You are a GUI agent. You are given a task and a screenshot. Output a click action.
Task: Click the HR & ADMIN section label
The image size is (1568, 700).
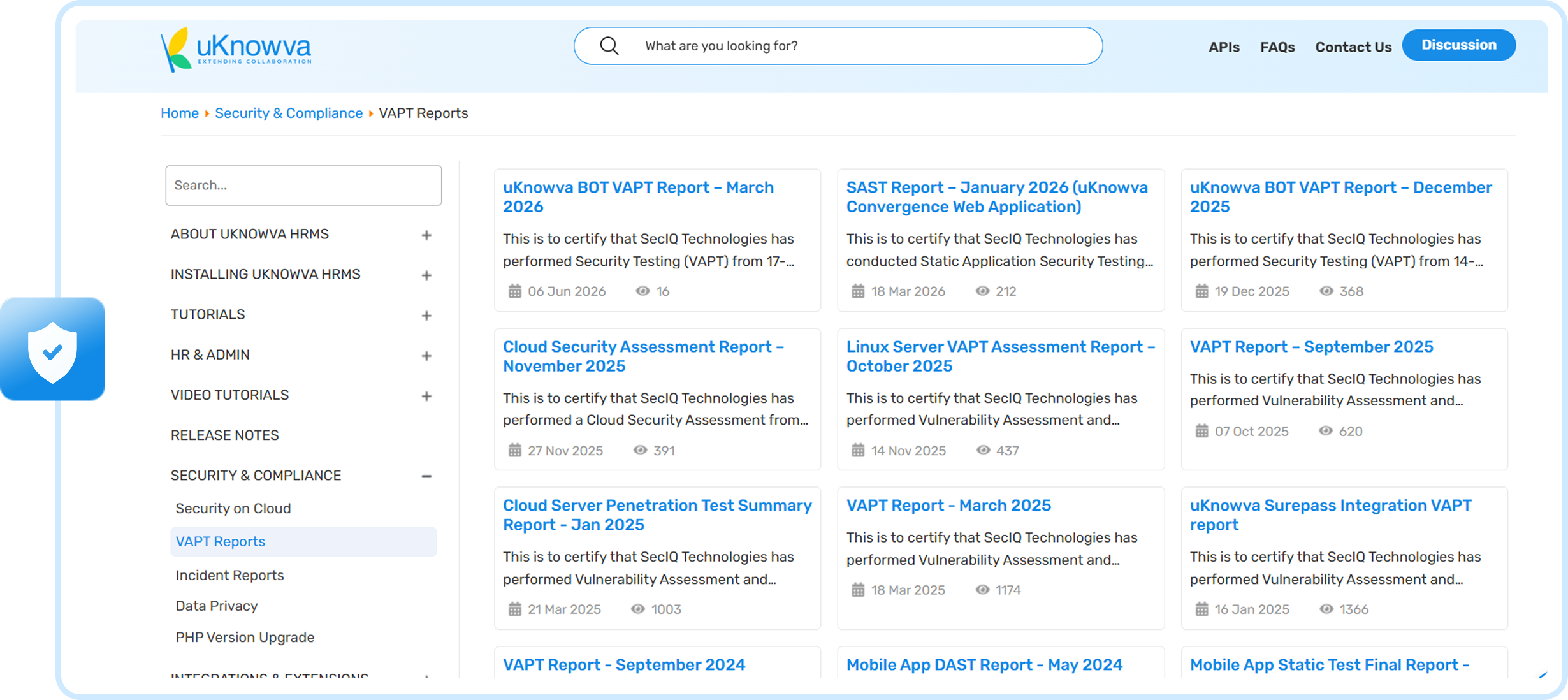coord(210,355)
